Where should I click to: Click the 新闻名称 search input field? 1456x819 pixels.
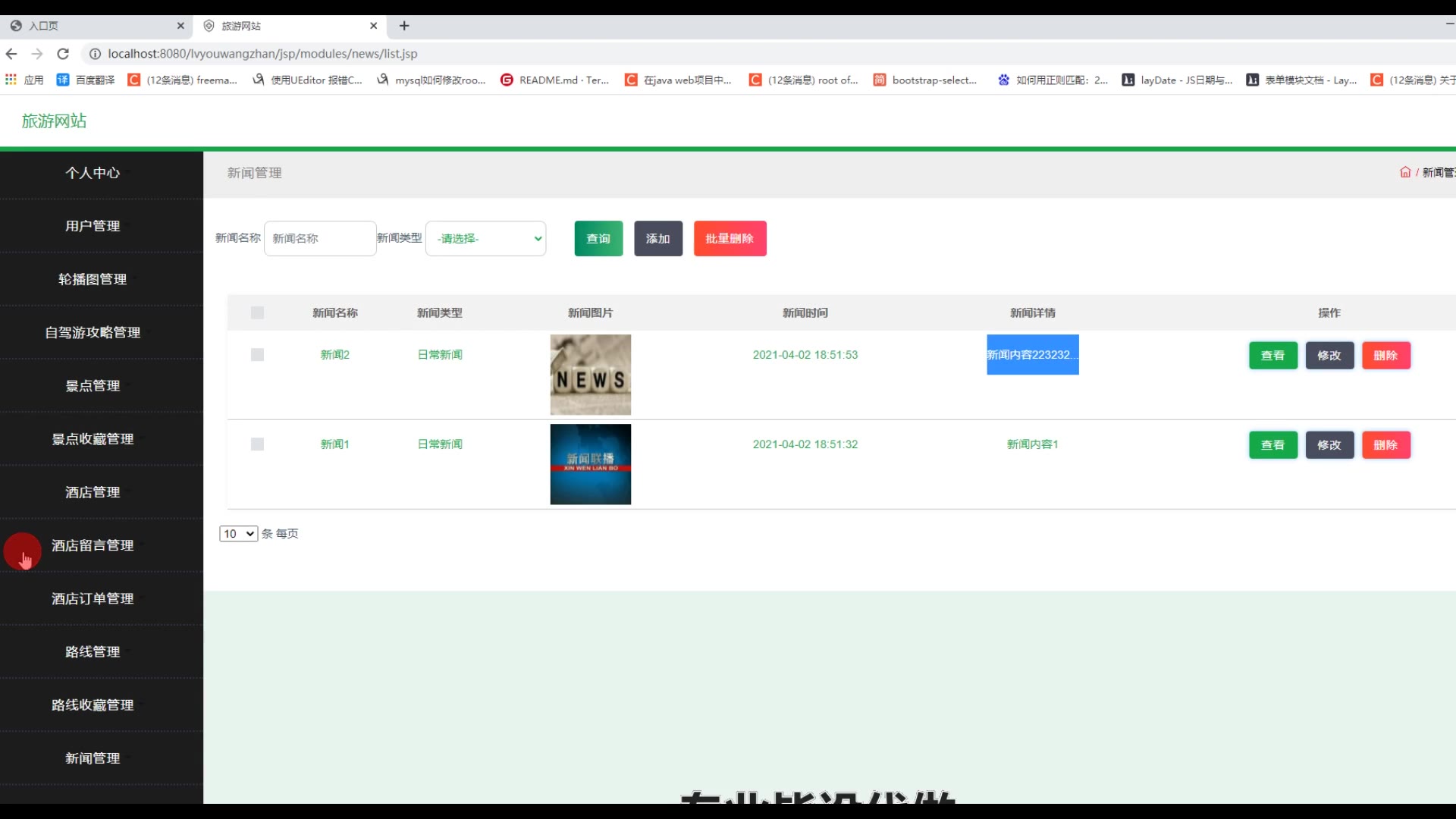319,238
